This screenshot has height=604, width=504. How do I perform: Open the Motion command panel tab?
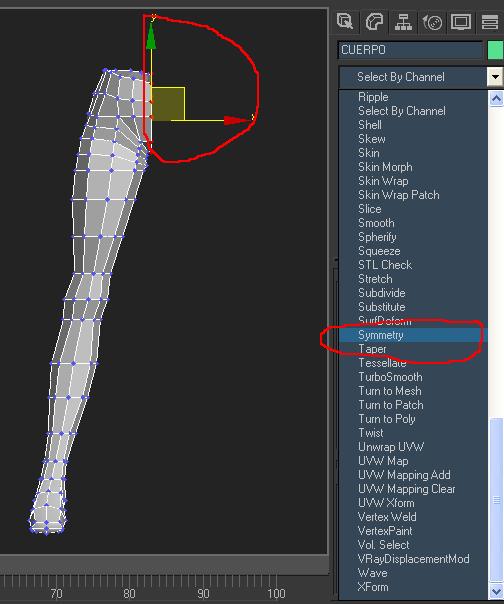432,22
